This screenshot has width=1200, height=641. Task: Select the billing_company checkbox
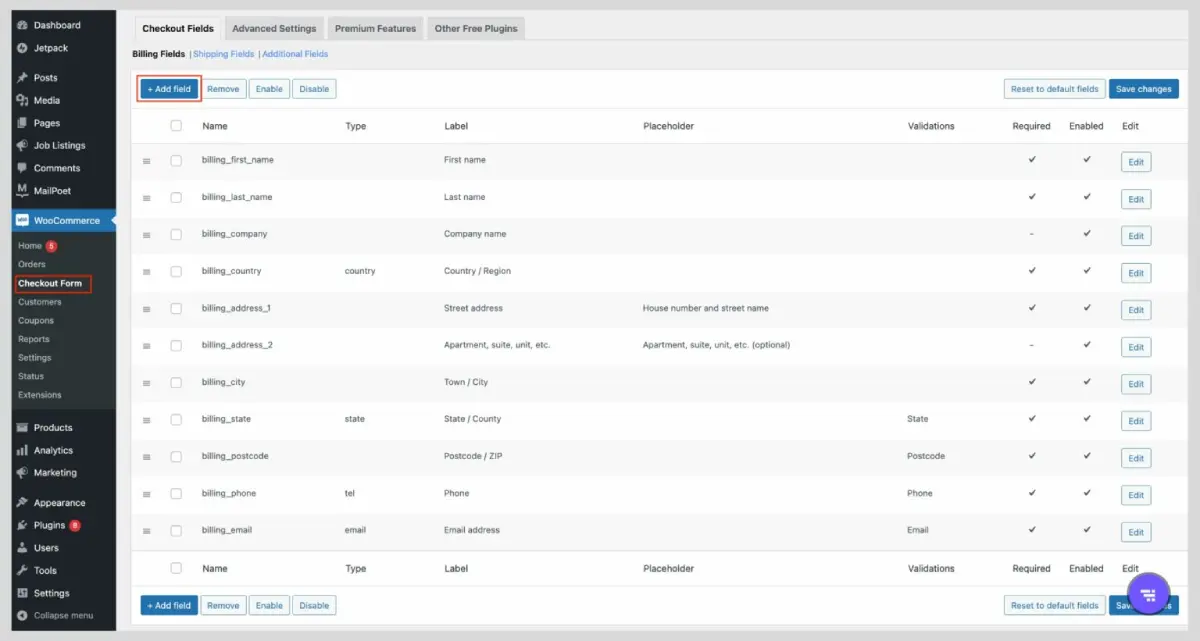pos(176,234)
